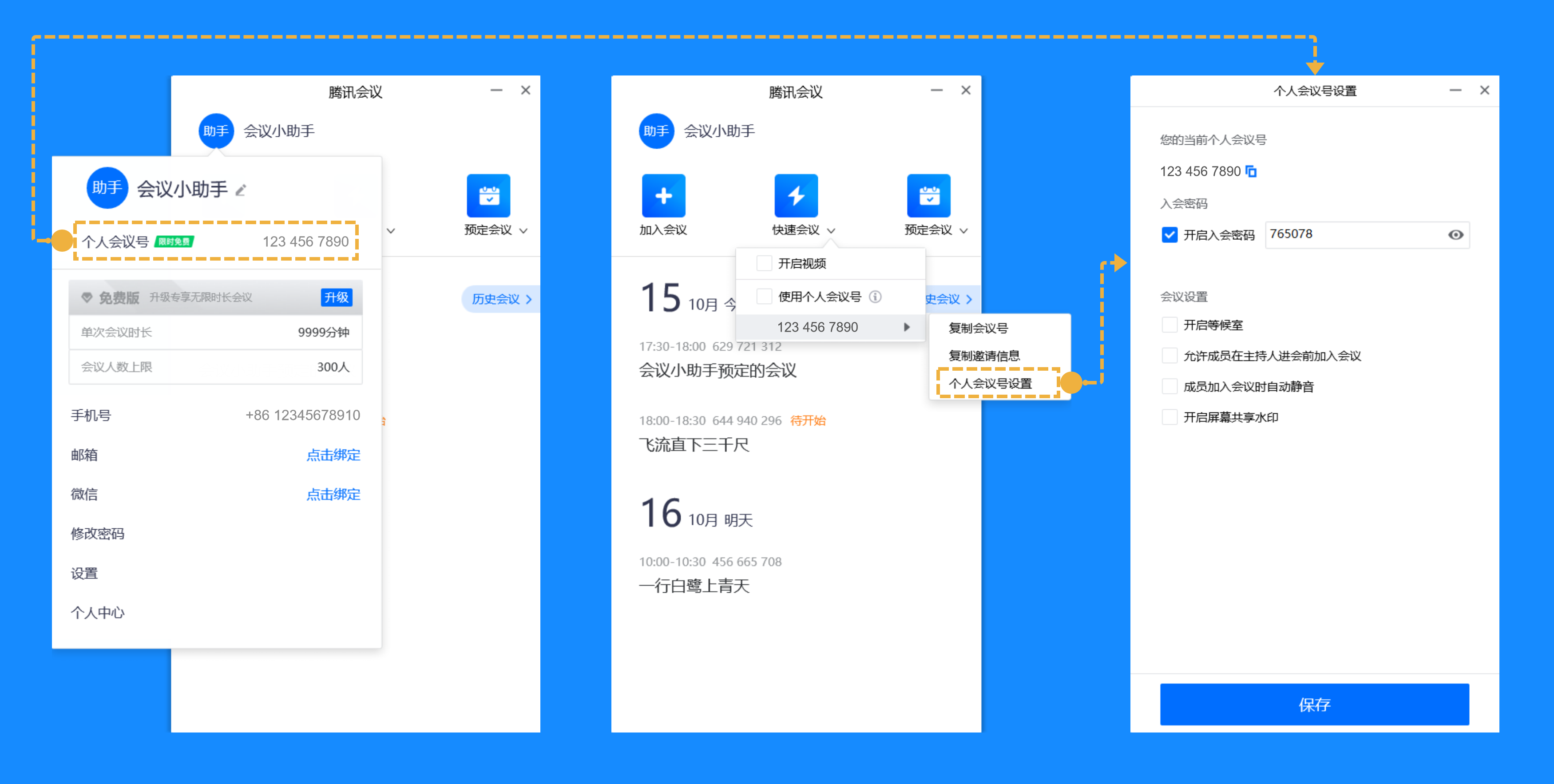The image size is (1554, 784).
Task: Open 个人中心 in profile panel
Action: point(98,613)
